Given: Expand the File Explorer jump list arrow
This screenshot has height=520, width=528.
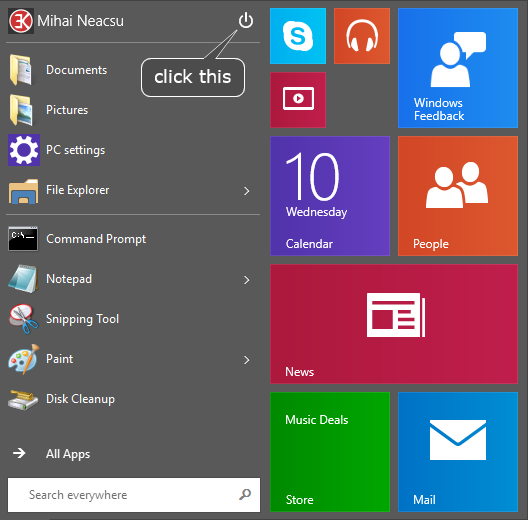Looking at the screenshot, I should coord(247,191).
